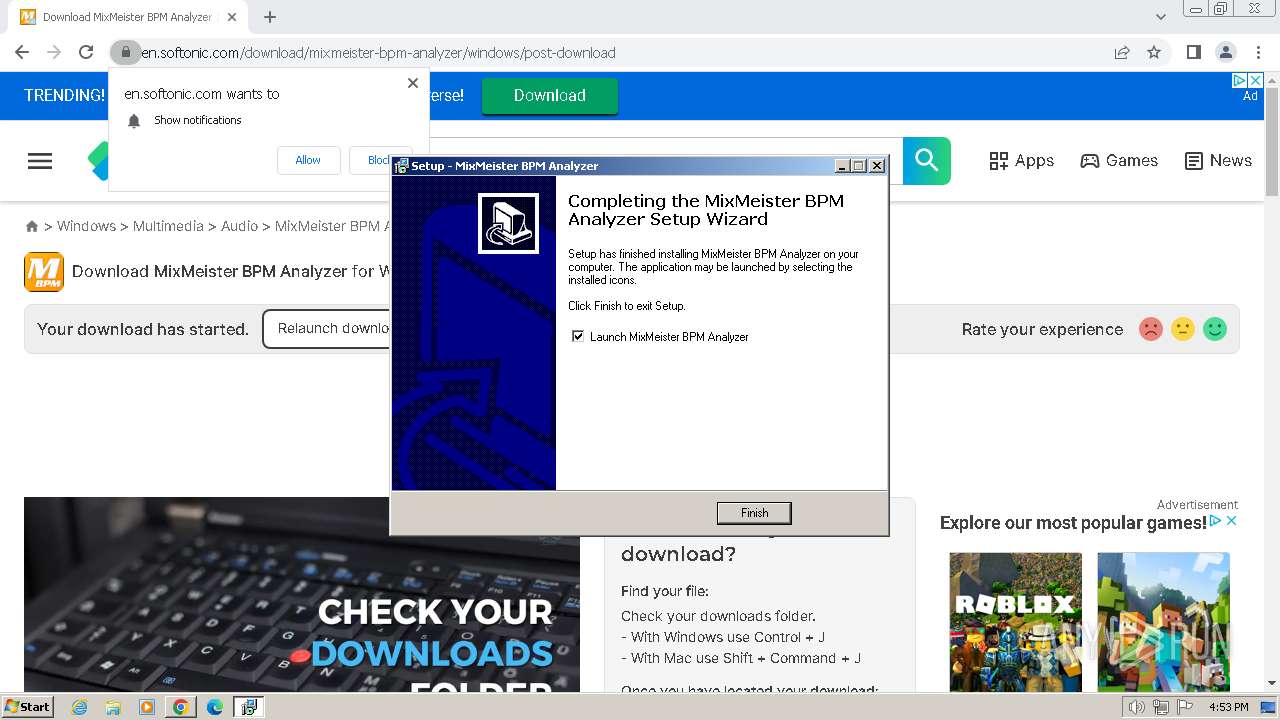Reload the page using the refresh icon
Viewport: 1280px width, 720px height.
(x=86, y=52)
